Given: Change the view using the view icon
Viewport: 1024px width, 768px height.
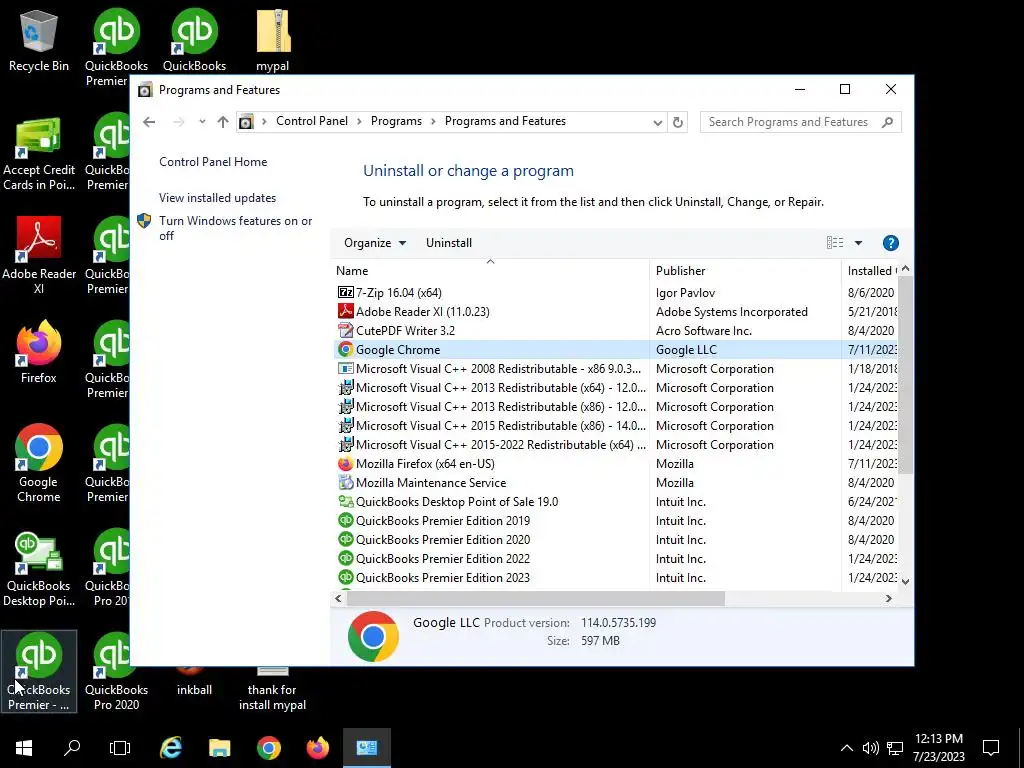Looking at the screenshot, I should tap(835, 243).
